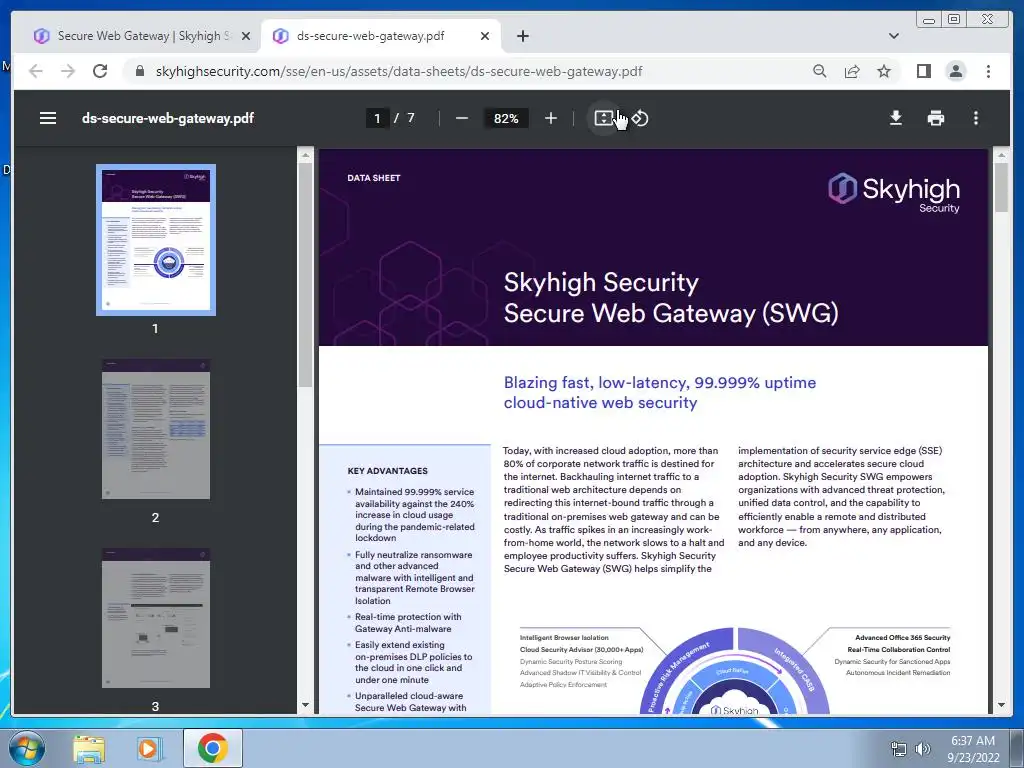This screenshot has width=1024, height=768.
Task: Select page 2 thumbnail
Action: click(x=156, y=429)
